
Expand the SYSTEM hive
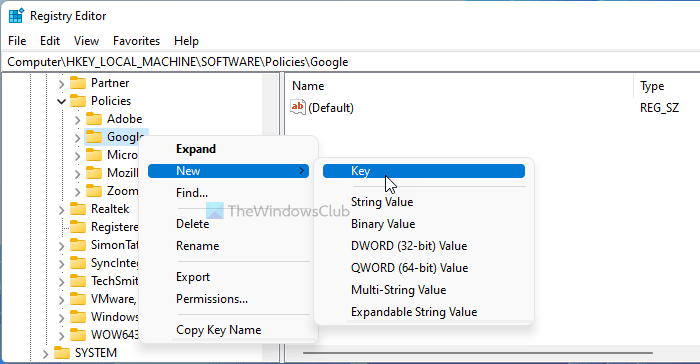click(x=45, y=354)
